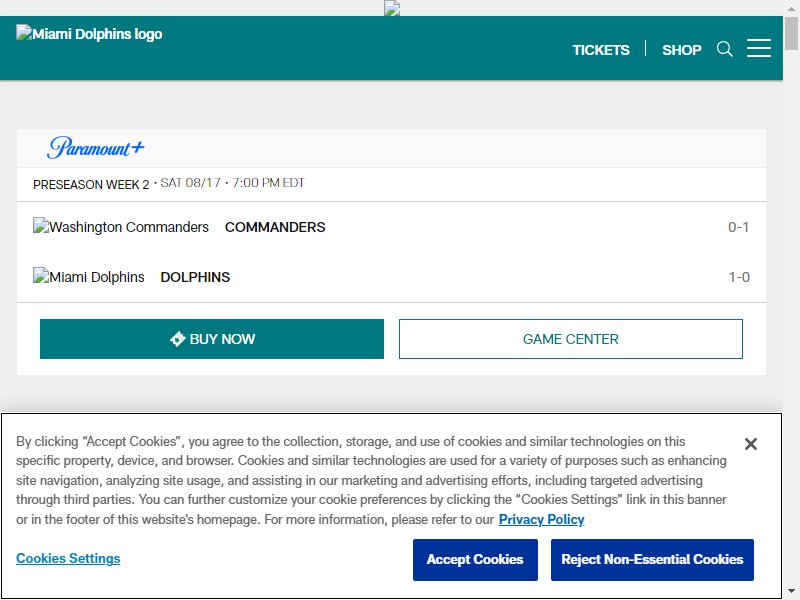Click the vertical scrollbar thumb
This screenshot has width=800, height=600.
791,33
